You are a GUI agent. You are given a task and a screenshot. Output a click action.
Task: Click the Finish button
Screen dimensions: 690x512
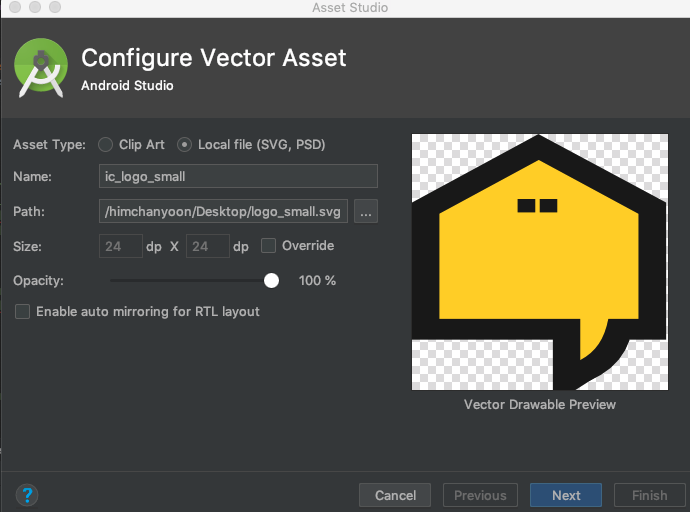pyautogui.click(x=650, y=495)
